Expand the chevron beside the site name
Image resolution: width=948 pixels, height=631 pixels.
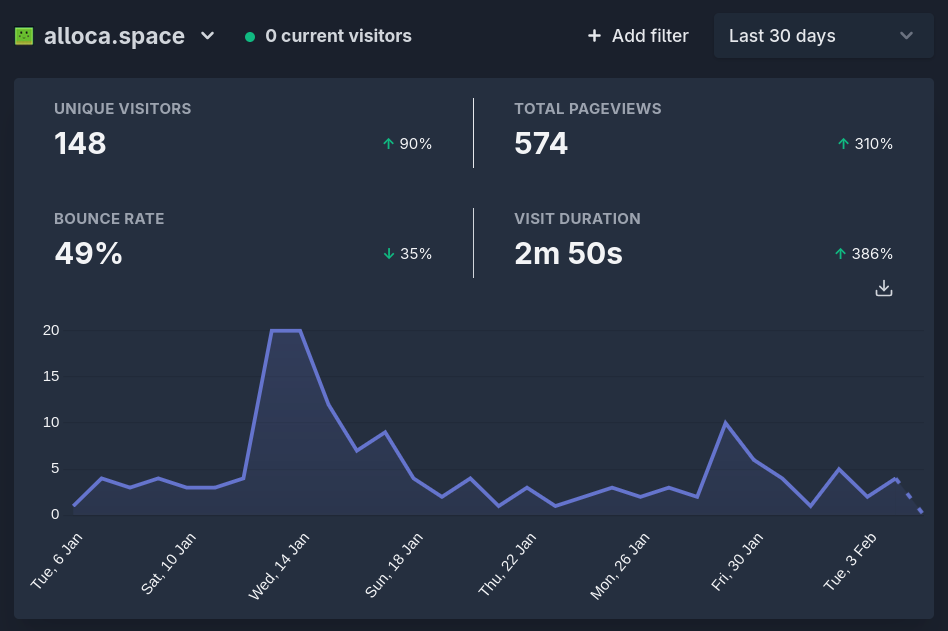pyautogui.click(x=207, y=36)
